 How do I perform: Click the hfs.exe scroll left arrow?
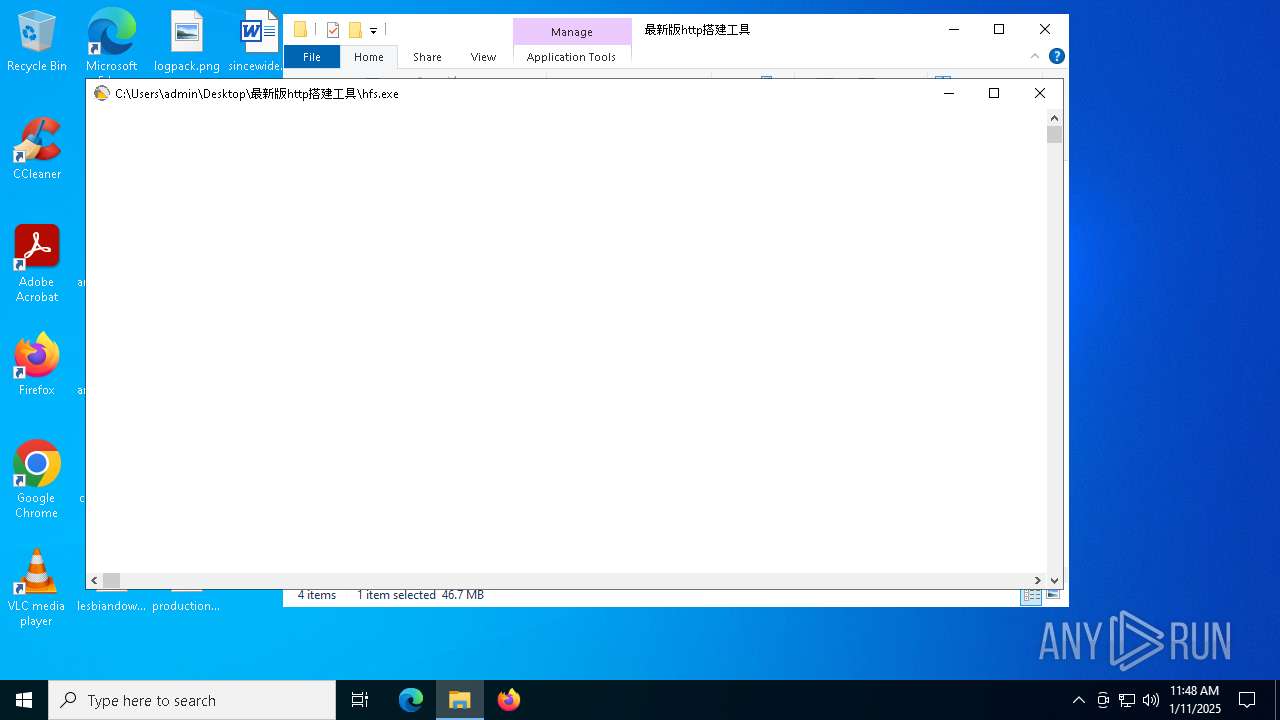coord(94,580)
